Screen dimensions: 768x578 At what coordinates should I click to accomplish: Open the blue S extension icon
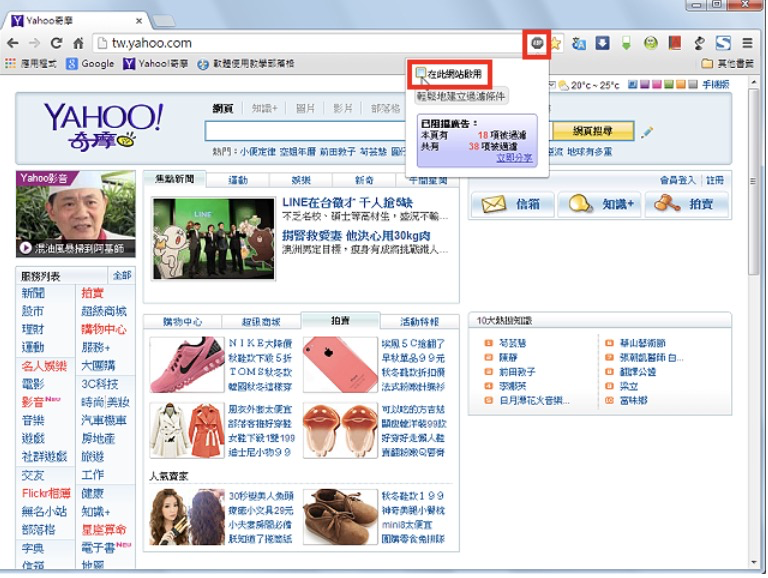723,44
